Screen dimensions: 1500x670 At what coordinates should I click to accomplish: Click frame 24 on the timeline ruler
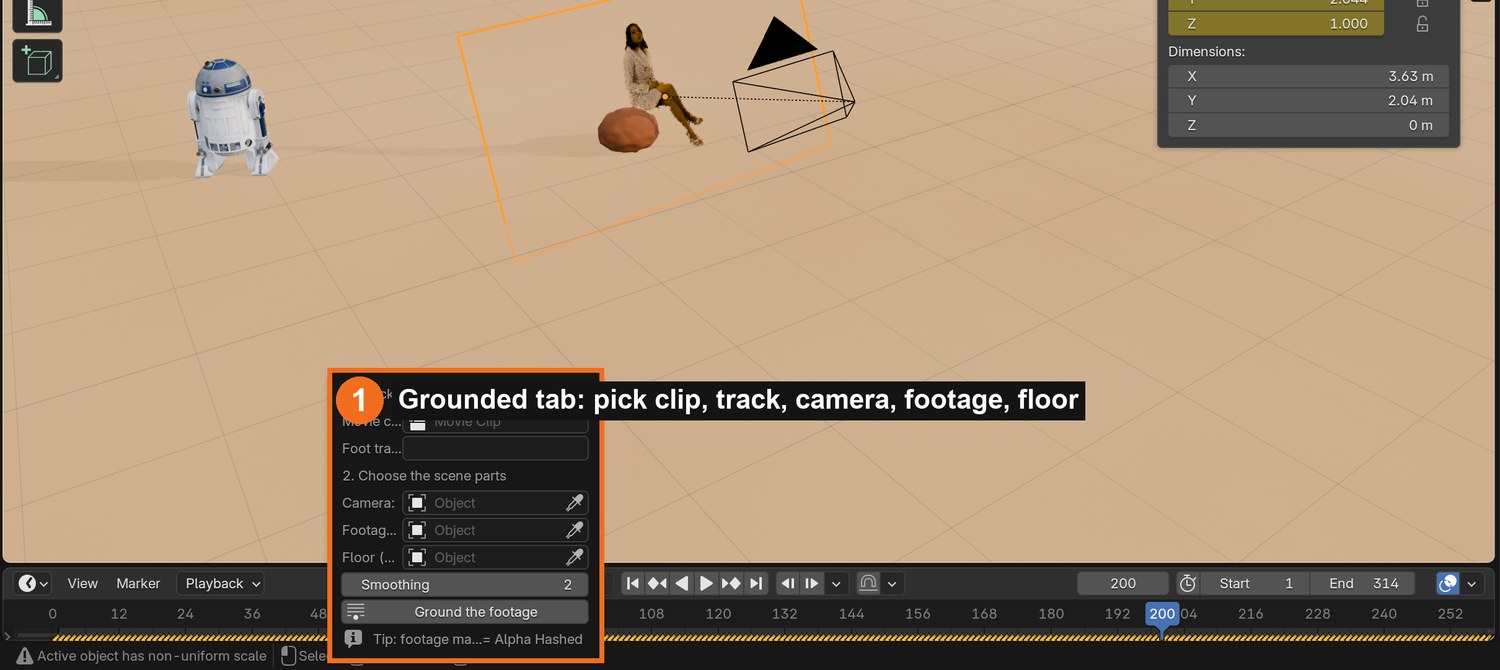185,614
